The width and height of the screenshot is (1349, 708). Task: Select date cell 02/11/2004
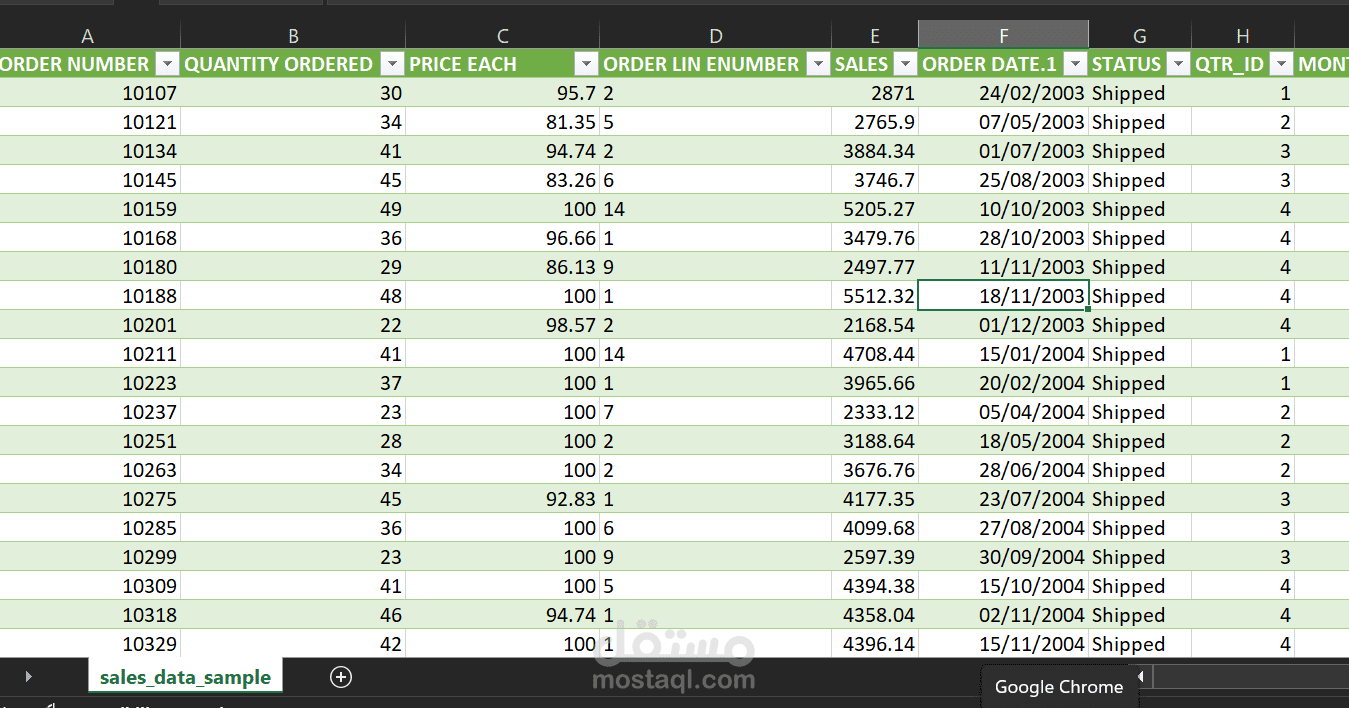pyautogui.click(x=1003, y=615)
